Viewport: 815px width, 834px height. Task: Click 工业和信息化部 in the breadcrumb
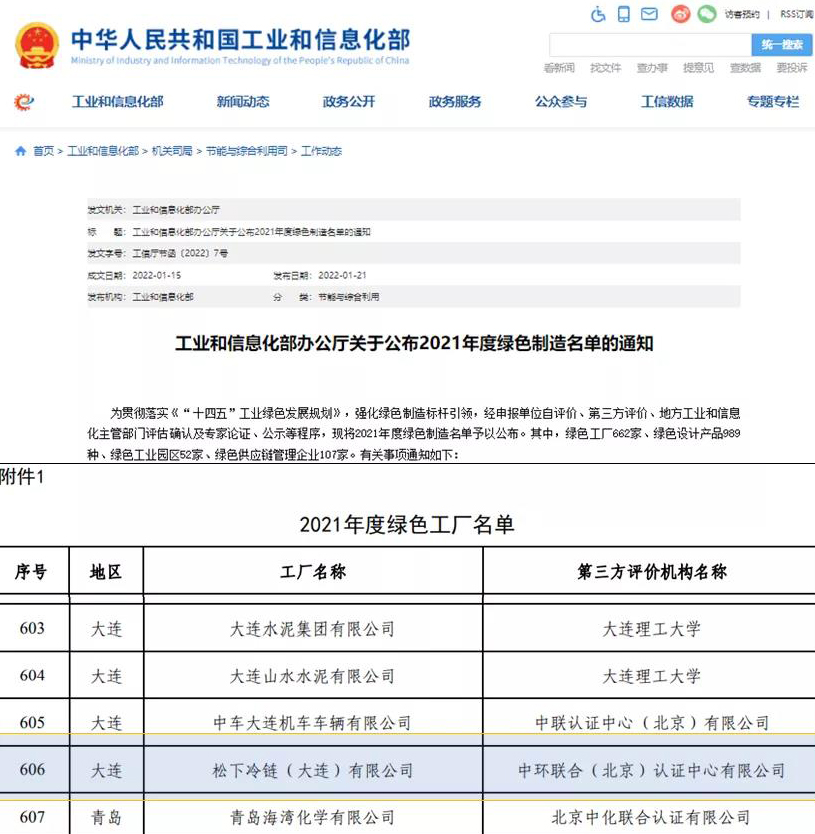click(103, 151)
